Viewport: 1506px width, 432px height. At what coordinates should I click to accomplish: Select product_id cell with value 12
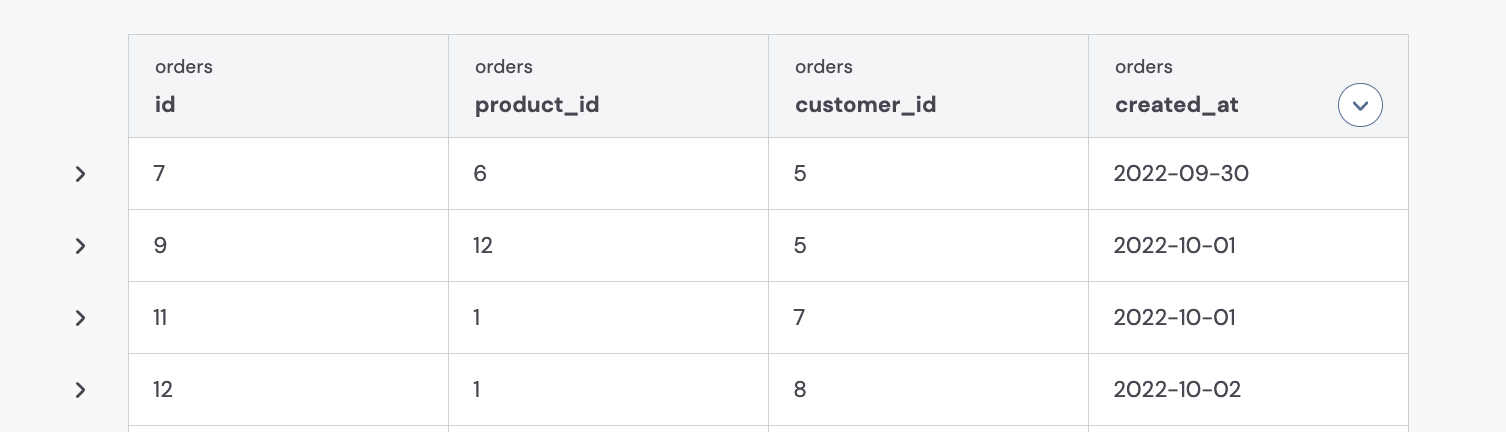click(x=608, y=246)
